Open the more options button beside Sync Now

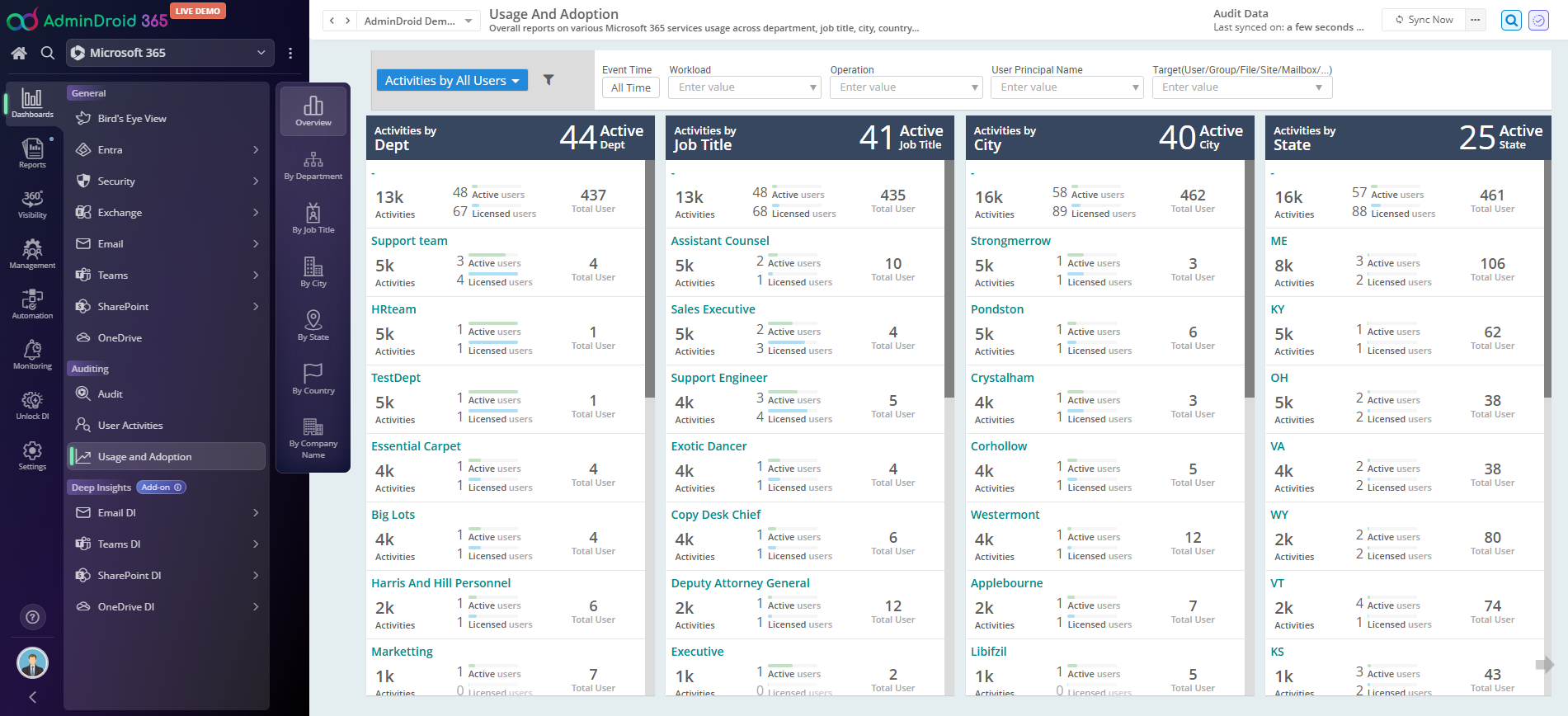click(1476, 20)
